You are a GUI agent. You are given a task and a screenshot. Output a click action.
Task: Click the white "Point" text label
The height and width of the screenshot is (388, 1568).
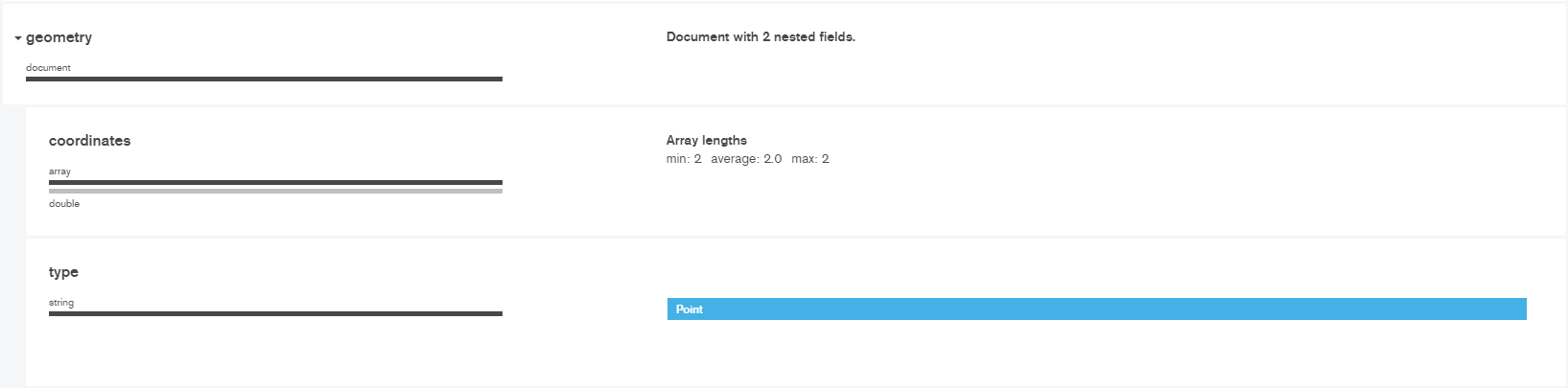(690, 309)
